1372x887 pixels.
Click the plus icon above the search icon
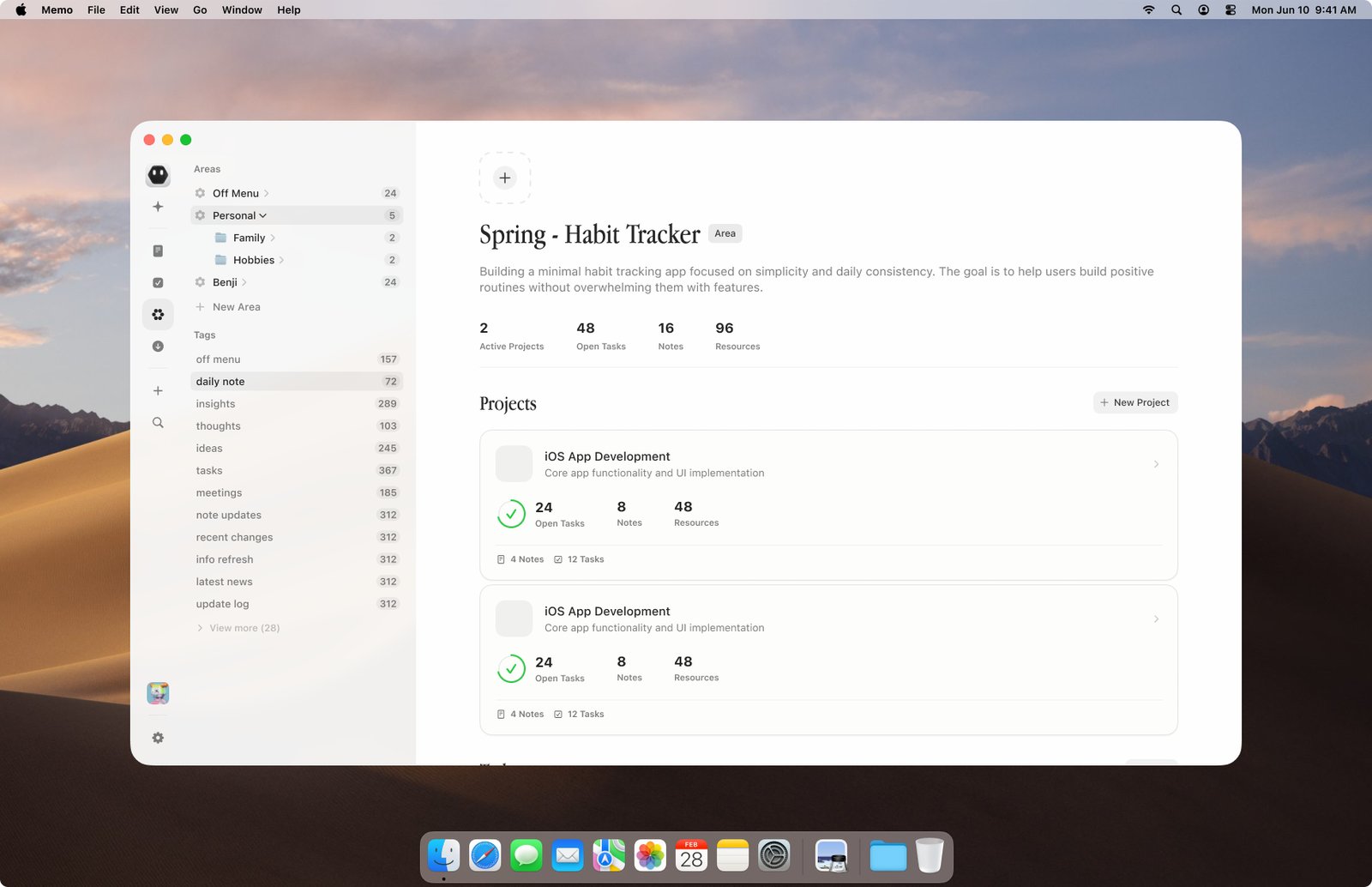[x=158, y=391]
